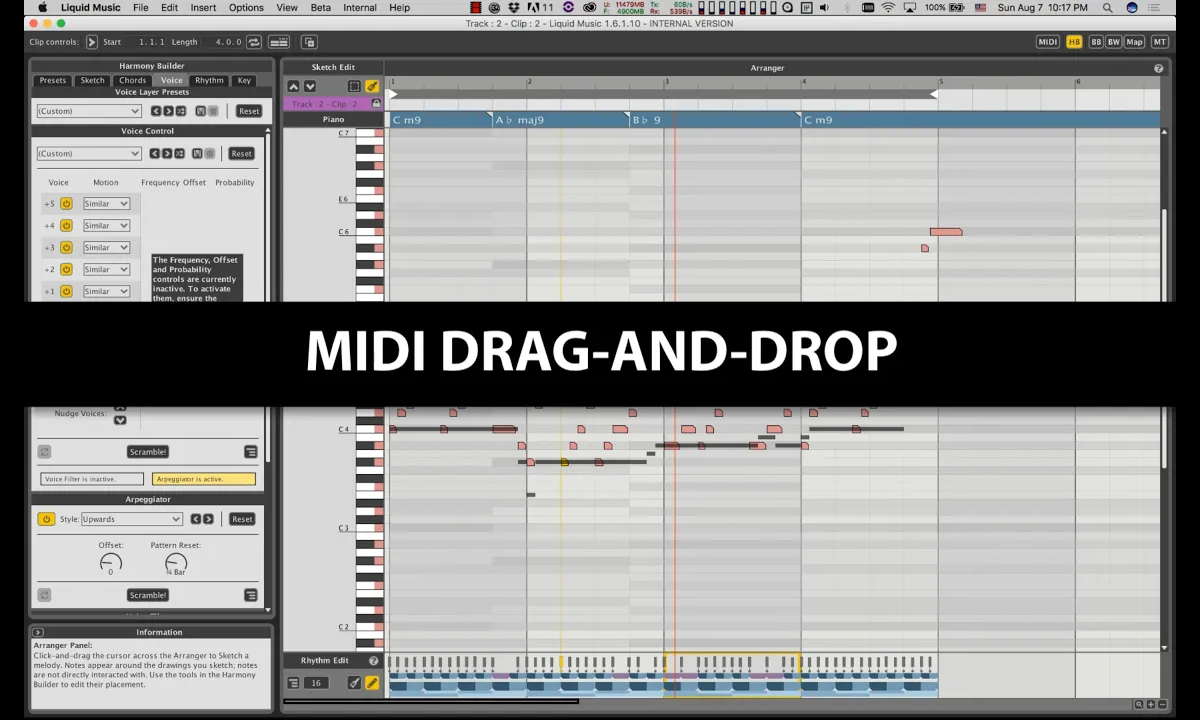
Task: Click the duplicate clip icon in clip controls
Action: (x=309, y=42)
